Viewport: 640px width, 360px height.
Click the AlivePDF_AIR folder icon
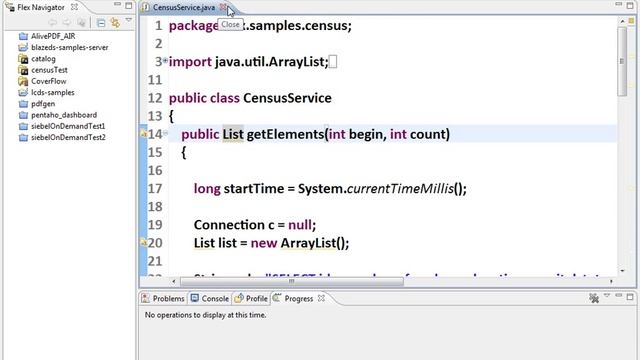tap(23, 36)
